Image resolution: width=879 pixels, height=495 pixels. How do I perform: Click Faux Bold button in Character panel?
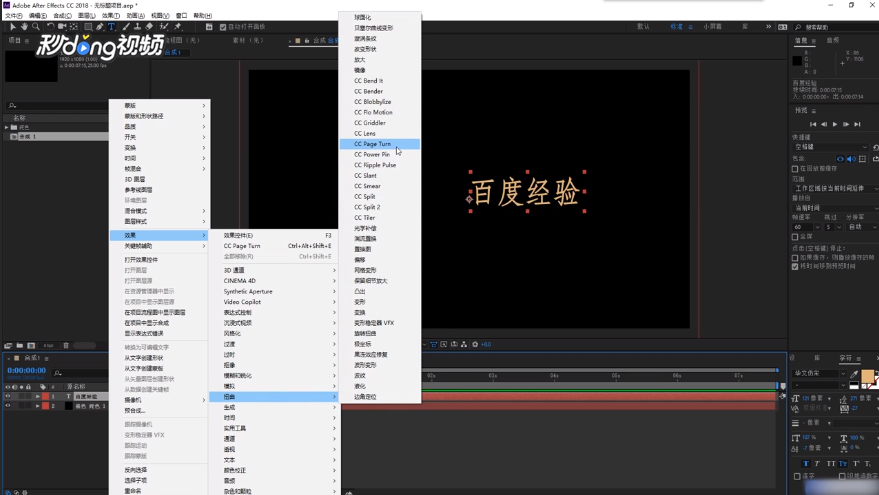click(x=806, y=464)
